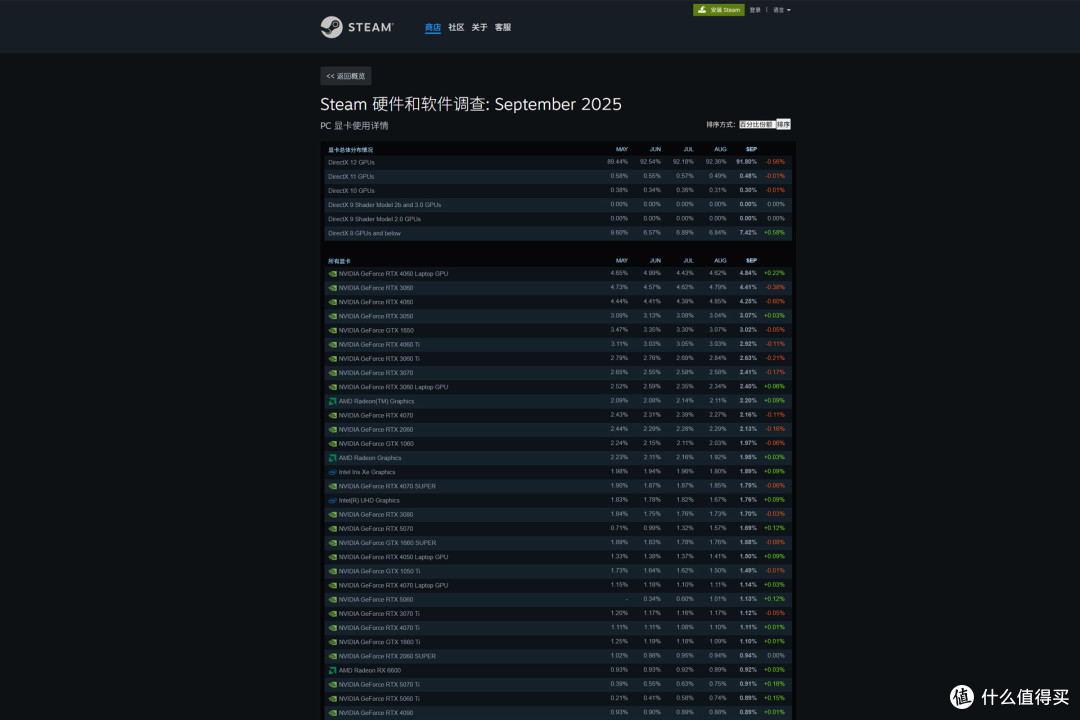Click the NVIDIA icon beside RTX 4060 Laptop GPU
1080x720 pixels.
[333, 274]
